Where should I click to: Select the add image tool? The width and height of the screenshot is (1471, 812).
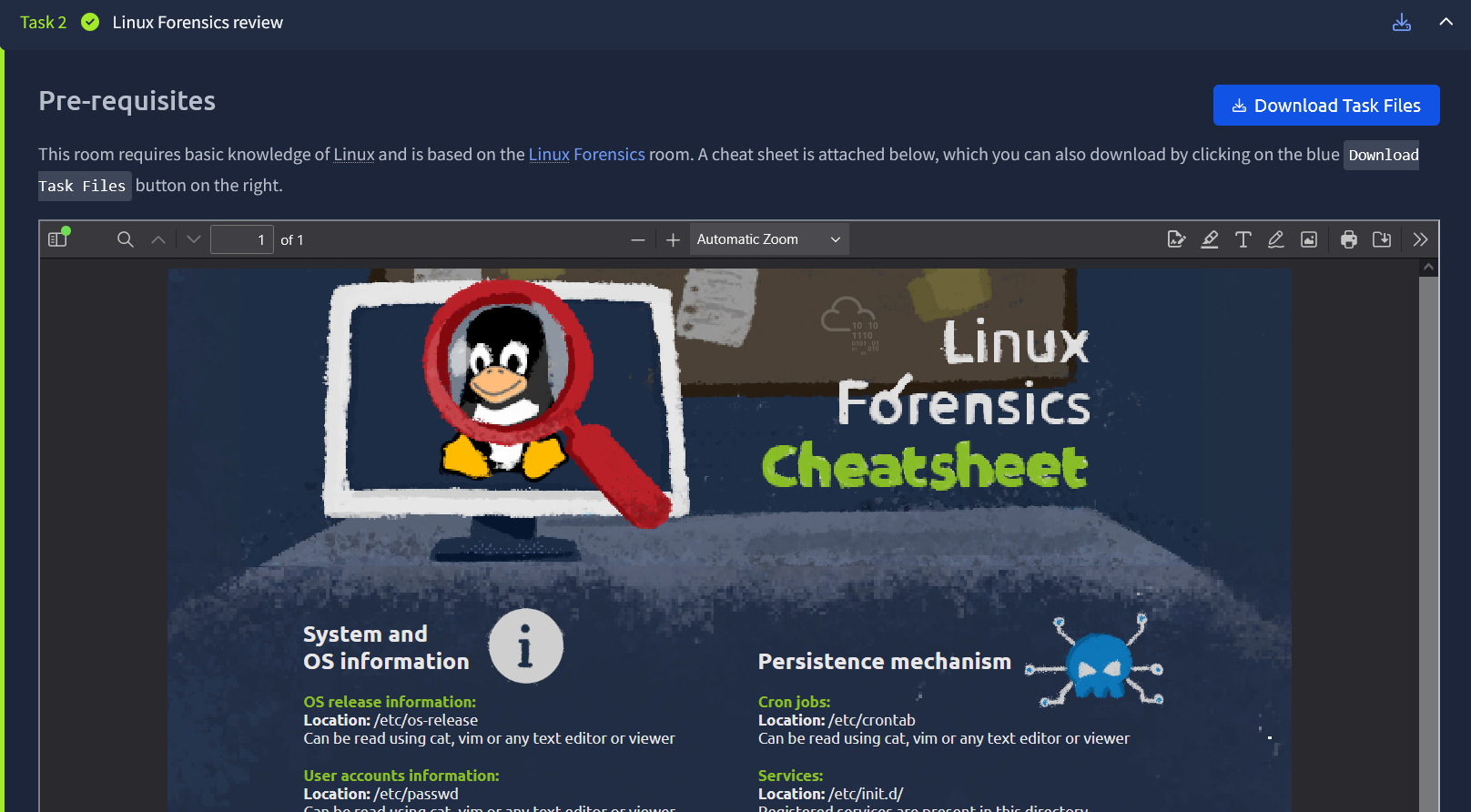coord(1309,239)
